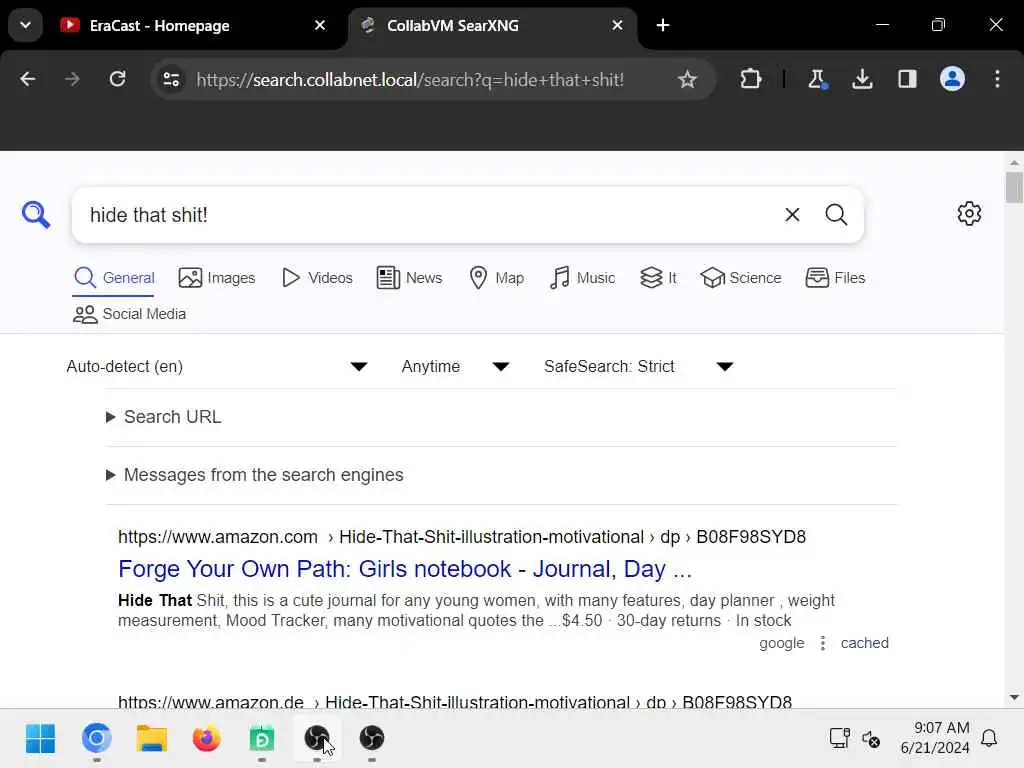Click the browser address bar URL
Screen dimensions: 1024x768
point(410,80)
